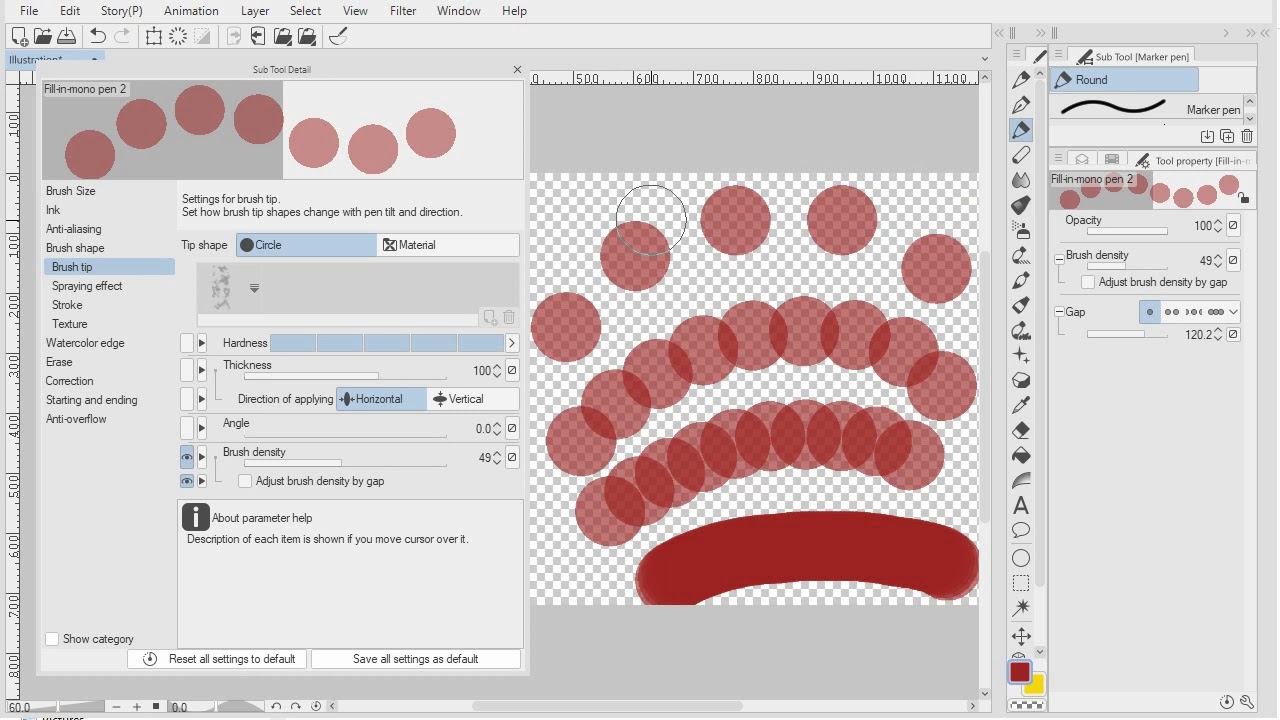The height and width of the screenshot is (720, 1280).
Task: Select the auto select magic wand tool
Action: (1021, 608)
